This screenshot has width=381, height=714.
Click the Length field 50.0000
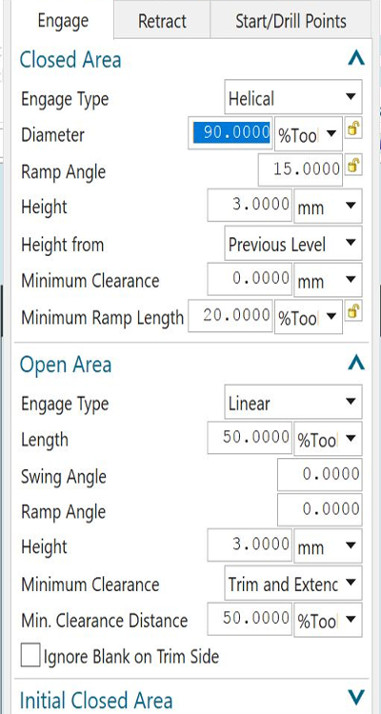pyautogui.click(x=249, y=438)
